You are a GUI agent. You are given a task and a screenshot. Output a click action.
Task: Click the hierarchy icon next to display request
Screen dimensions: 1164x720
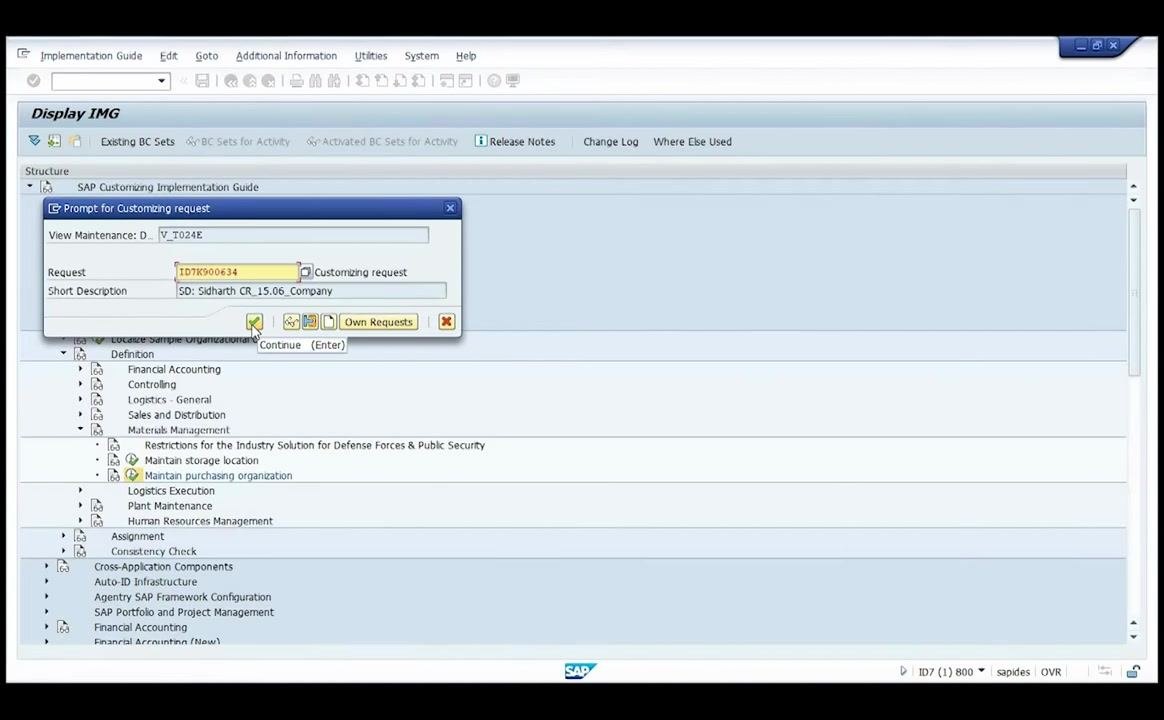point(310,321)
